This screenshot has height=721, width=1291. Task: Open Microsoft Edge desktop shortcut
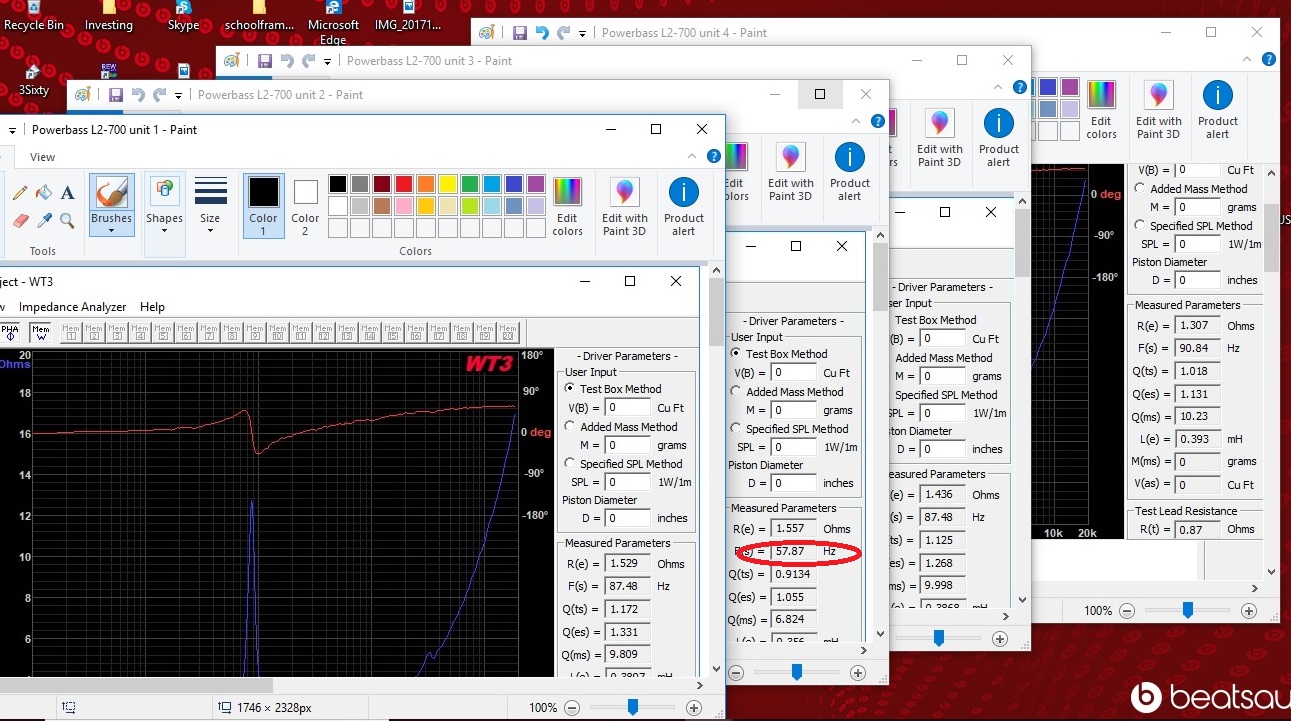click(x=333, y=24)
